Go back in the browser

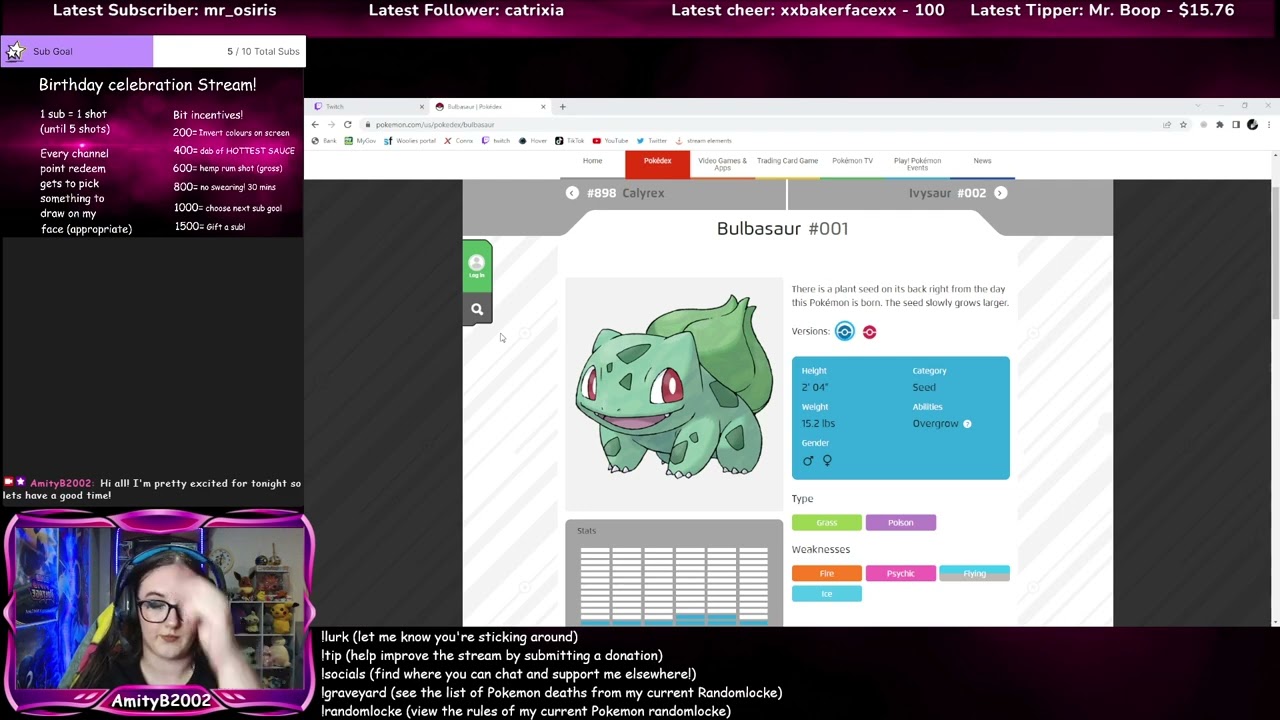315,125
